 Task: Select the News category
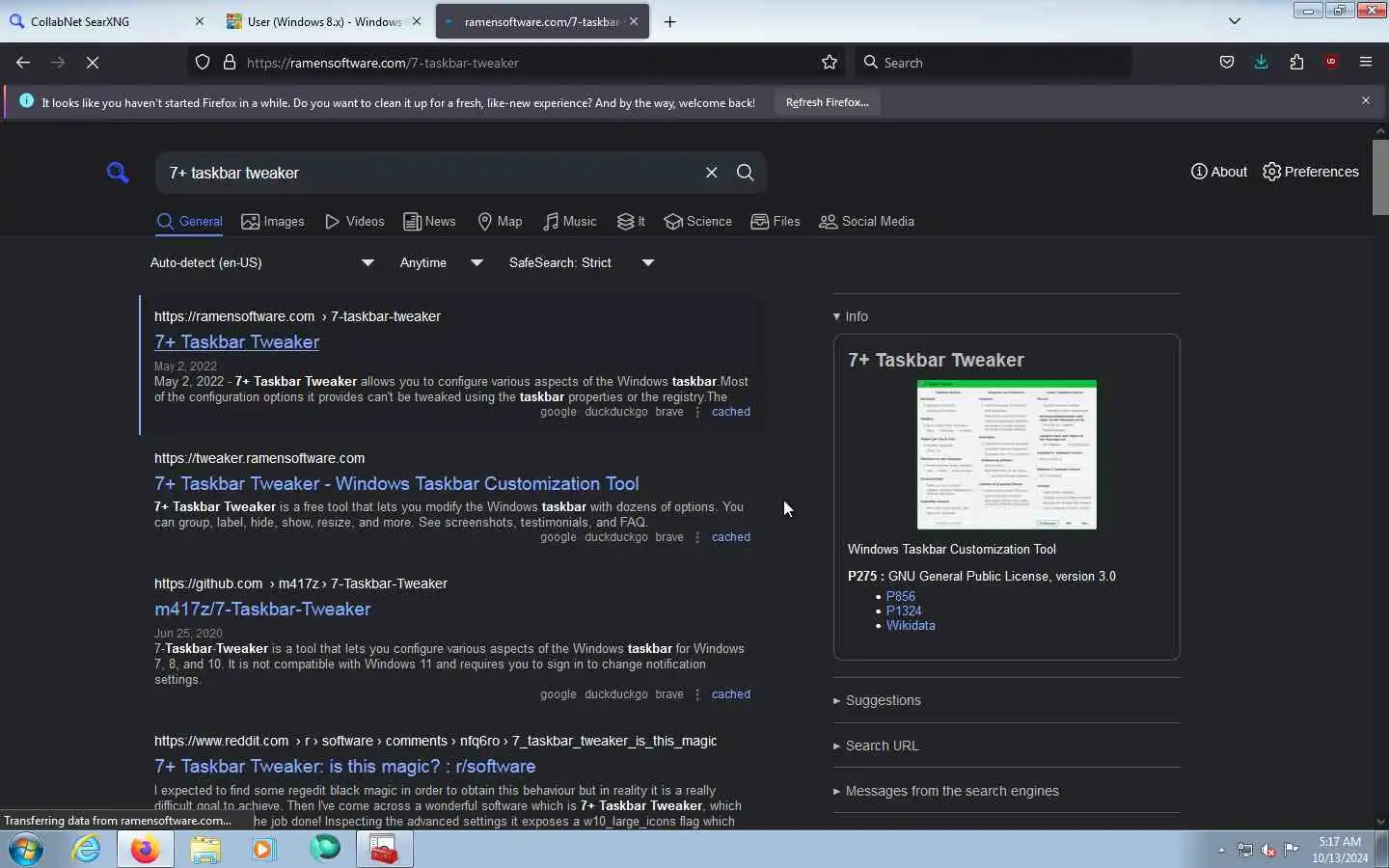tap(429, 222)
